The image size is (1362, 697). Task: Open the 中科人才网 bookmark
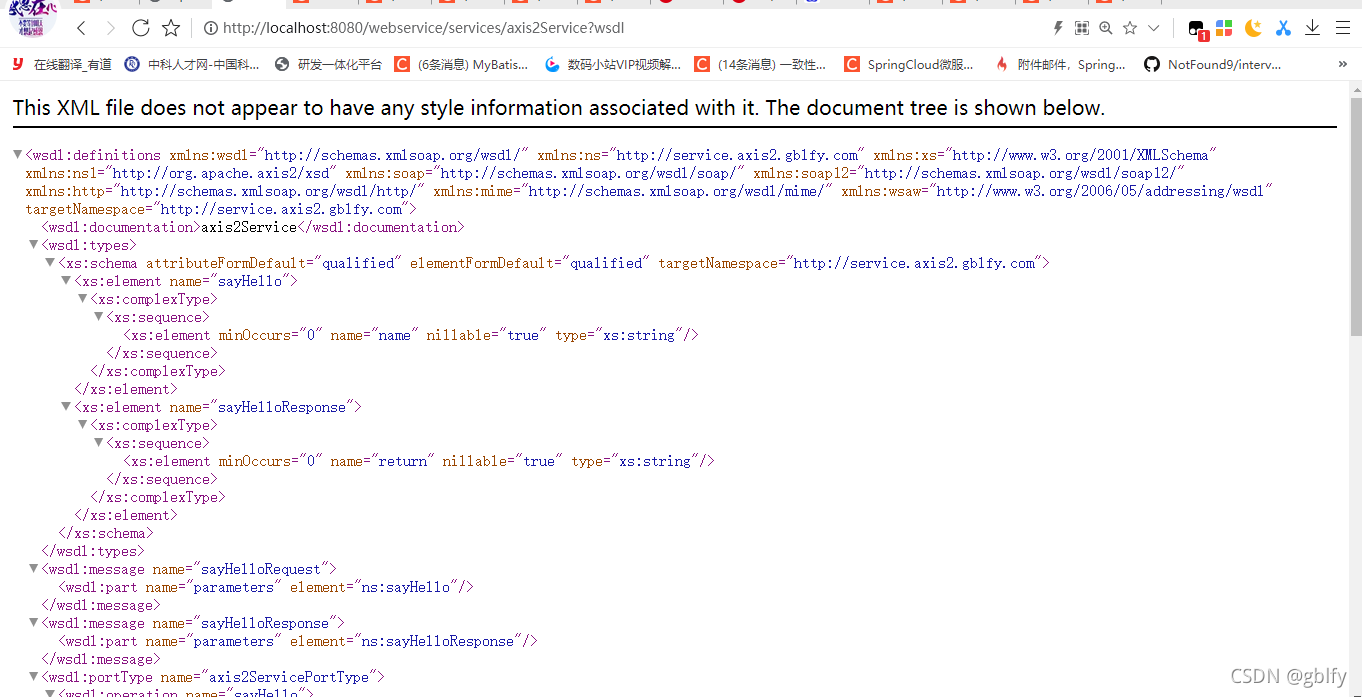pos(192,64)
